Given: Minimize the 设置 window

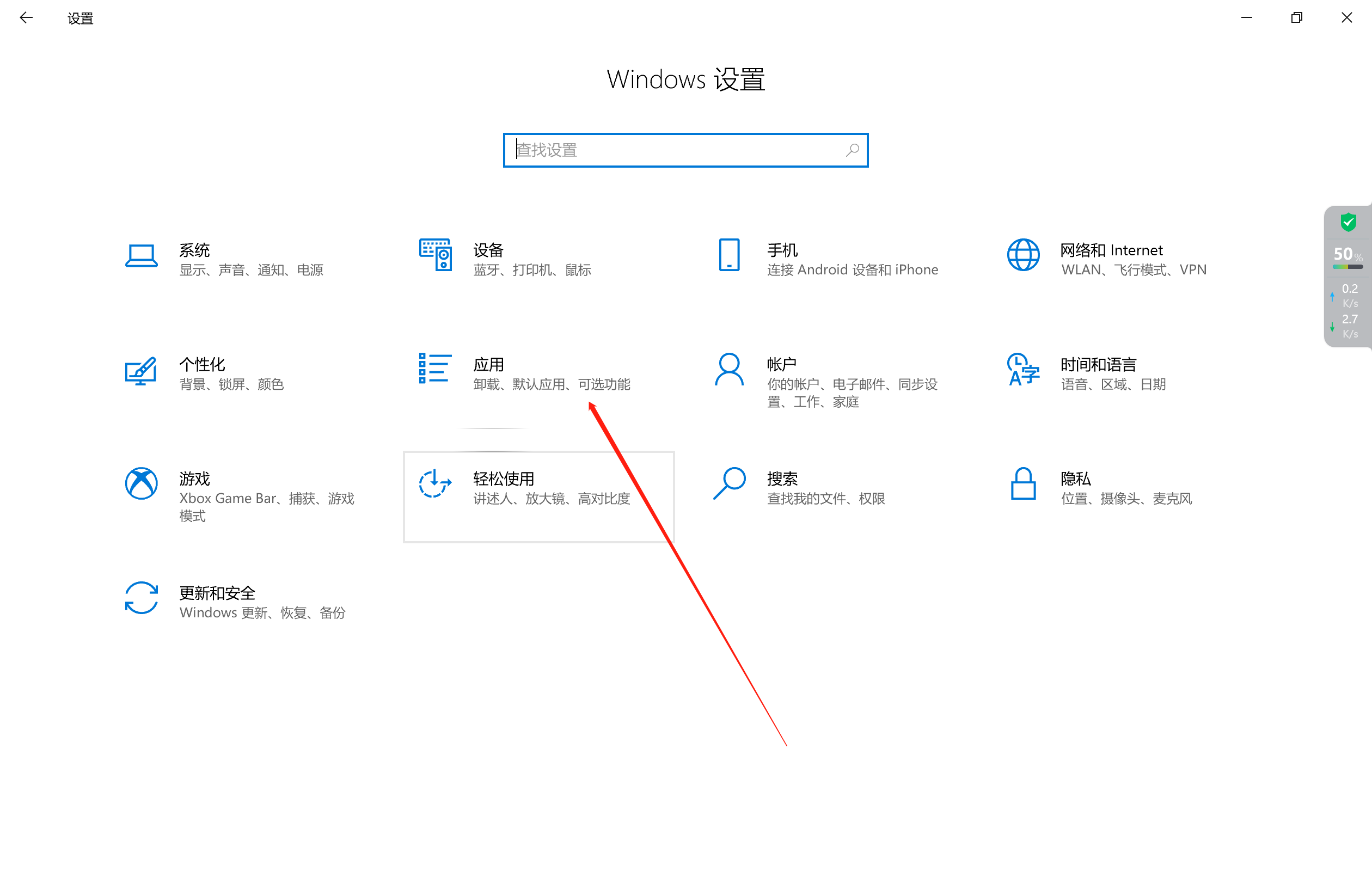Looking at the screenshot, I should coord(1247,17).
